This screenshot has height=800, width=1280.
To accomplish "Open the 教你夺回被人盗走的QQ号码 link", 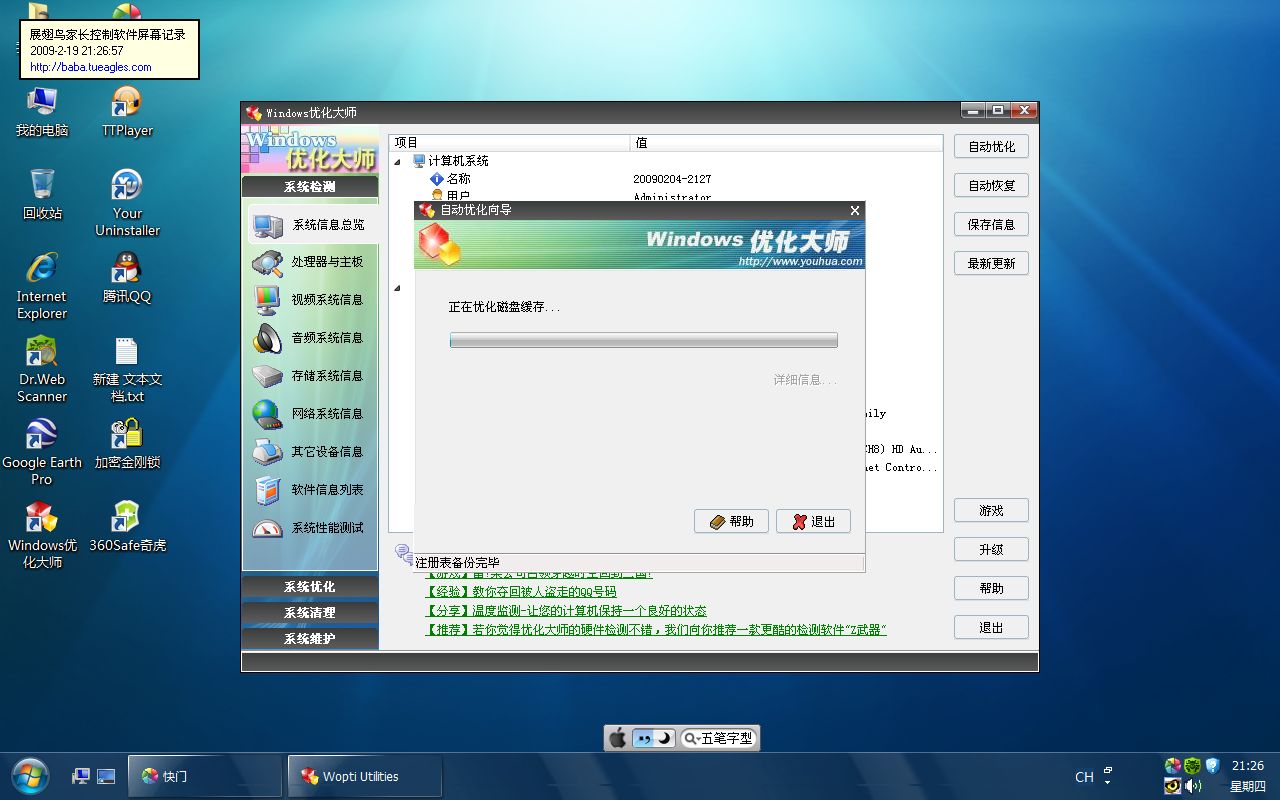I will [520, 592].
